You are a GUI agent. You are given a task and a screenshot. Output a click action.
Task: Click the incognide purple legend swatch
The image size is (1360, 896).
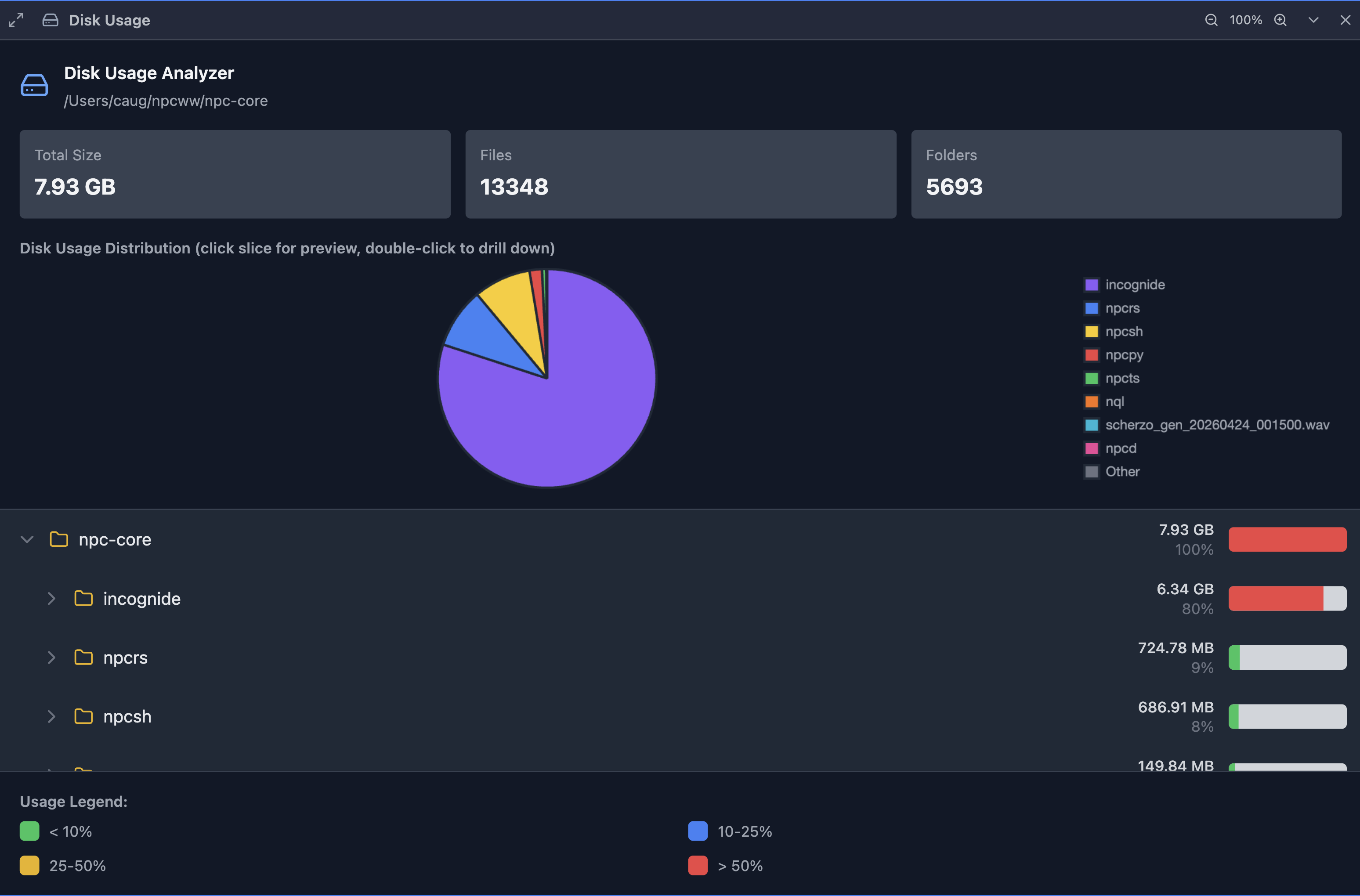click(x=1092, y=285)
